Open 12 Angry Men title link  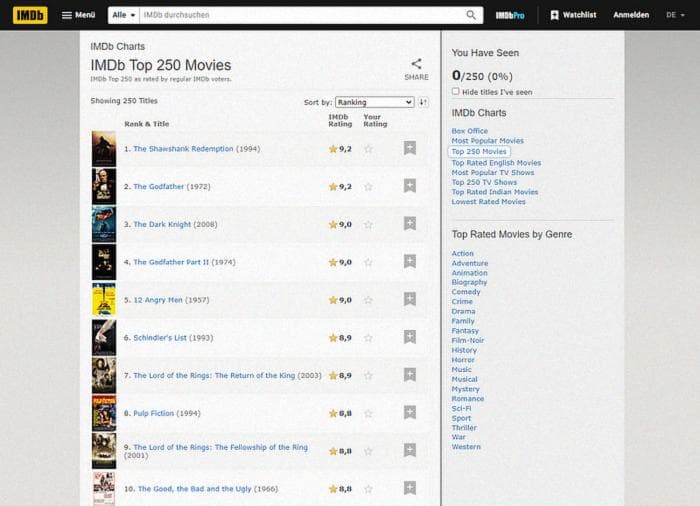[x=158, y=300]
